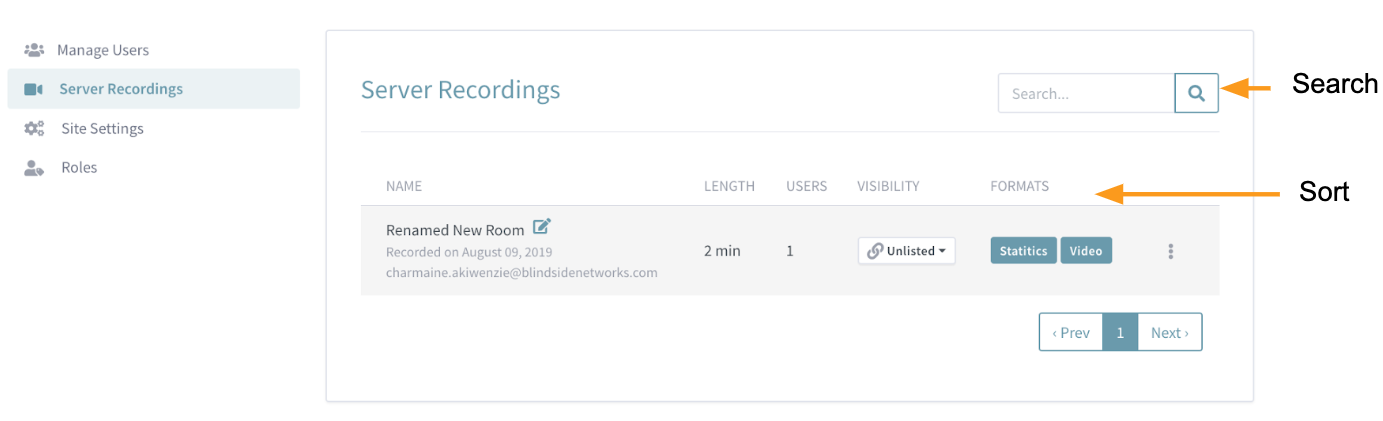The width and height of the screenshot is (1383, 421).
Task: Click the Manage Users people icon
Action: [34, 50]
